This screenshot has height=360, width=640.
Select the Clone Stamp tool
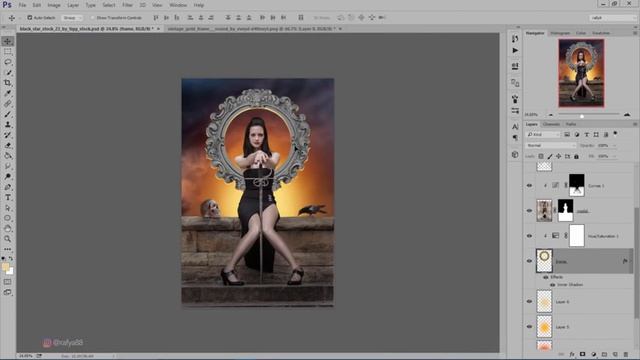[8, 124]
